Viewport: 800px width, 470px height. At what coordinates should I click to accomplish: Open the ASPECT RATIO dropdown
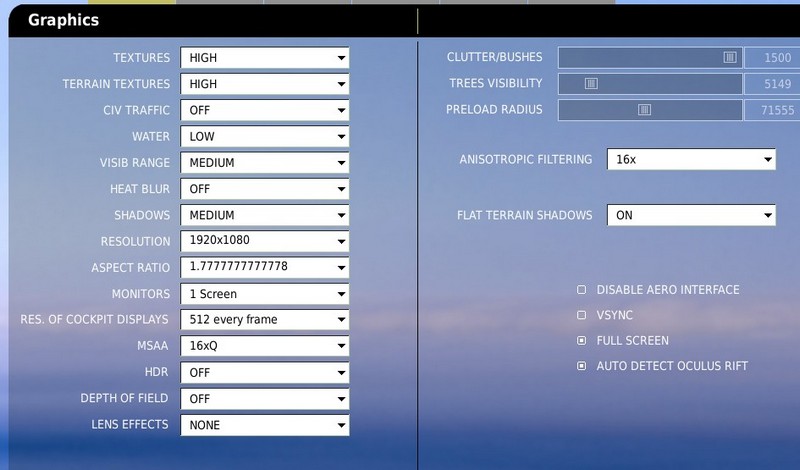264,267
